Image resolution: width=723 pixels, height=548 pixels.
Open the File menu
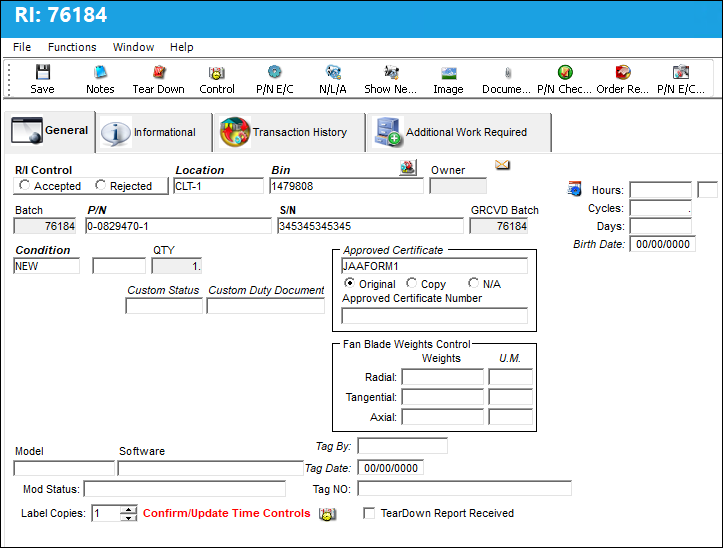click(x=22, y=47)
